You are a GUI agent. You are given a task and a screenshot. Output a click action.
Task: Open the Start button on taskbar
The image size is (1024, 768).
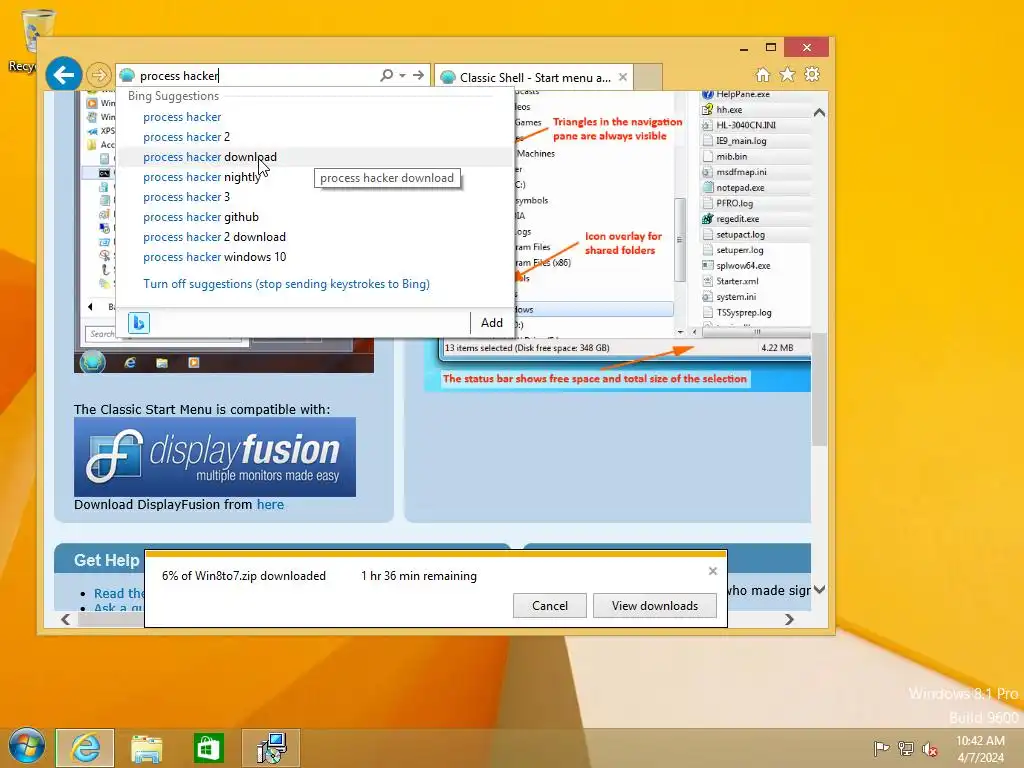pos(27,746)
